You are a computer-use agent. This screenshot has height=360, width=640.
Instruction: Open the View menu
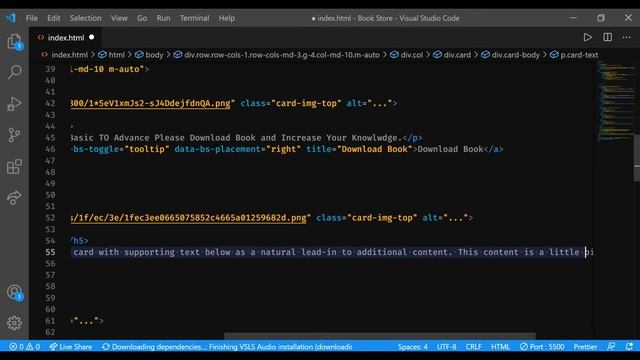coord(119,18)
